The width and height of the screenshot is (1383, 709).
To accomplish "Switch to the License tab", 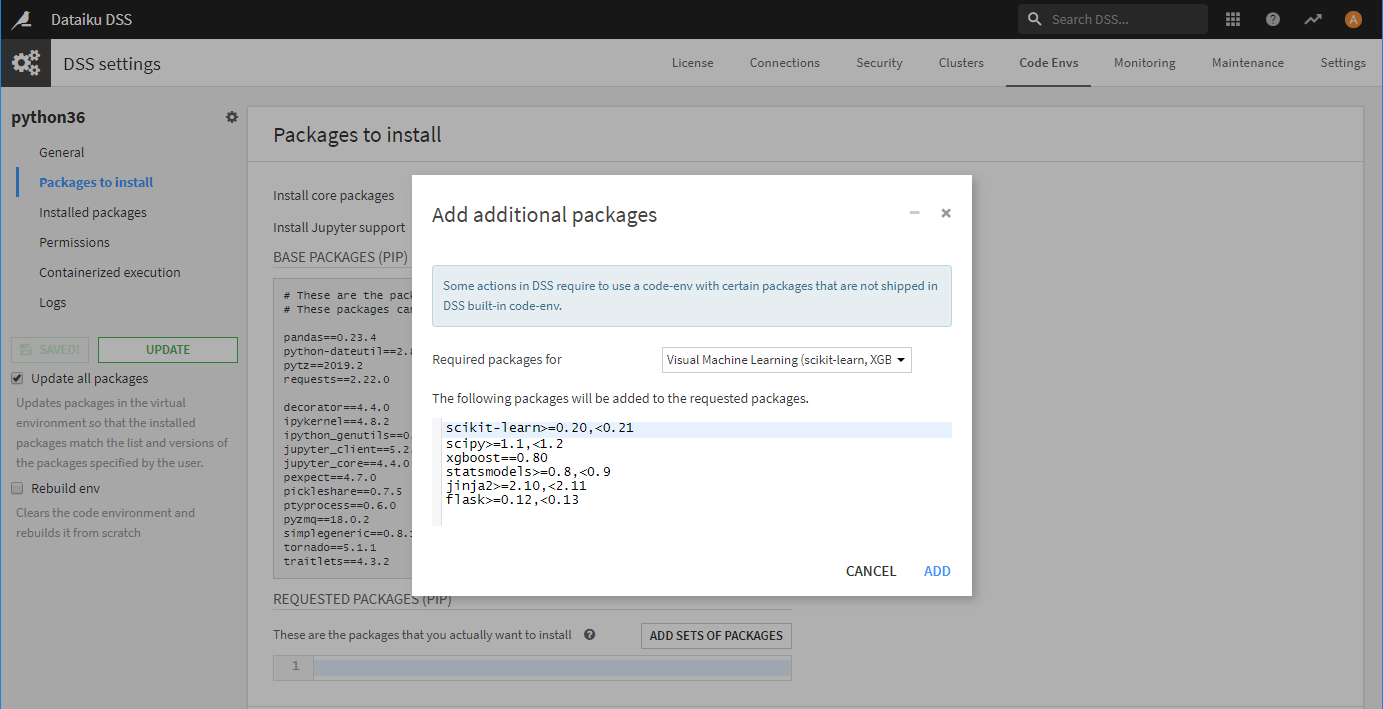I will point(692,63).
